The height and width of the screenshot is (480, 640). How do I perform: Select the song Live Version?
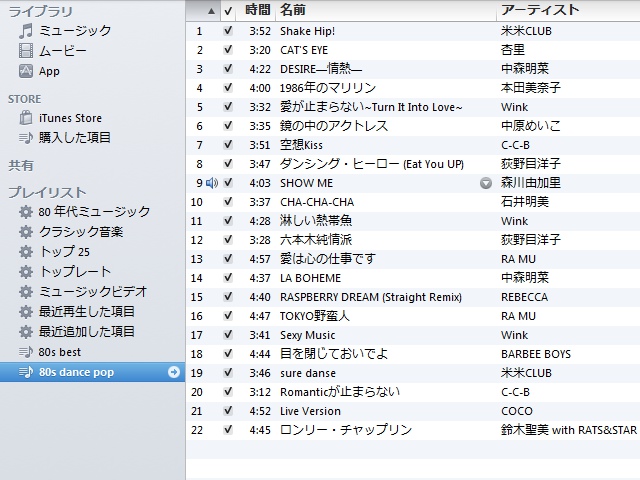pyautogui.click(x=310, y=411)
